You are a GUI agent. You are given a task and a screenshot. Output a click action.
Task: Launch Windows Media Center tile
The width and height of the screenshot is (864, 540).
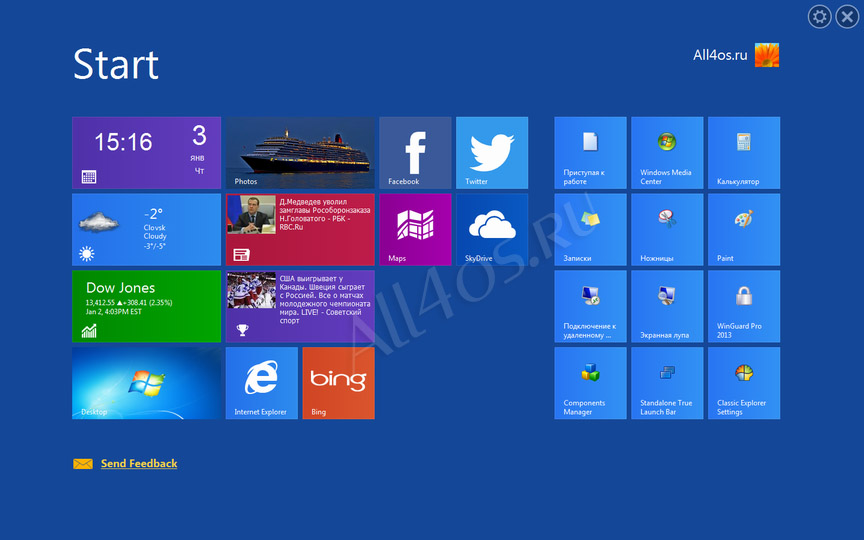pyautogui.click(x=667, y=153)
